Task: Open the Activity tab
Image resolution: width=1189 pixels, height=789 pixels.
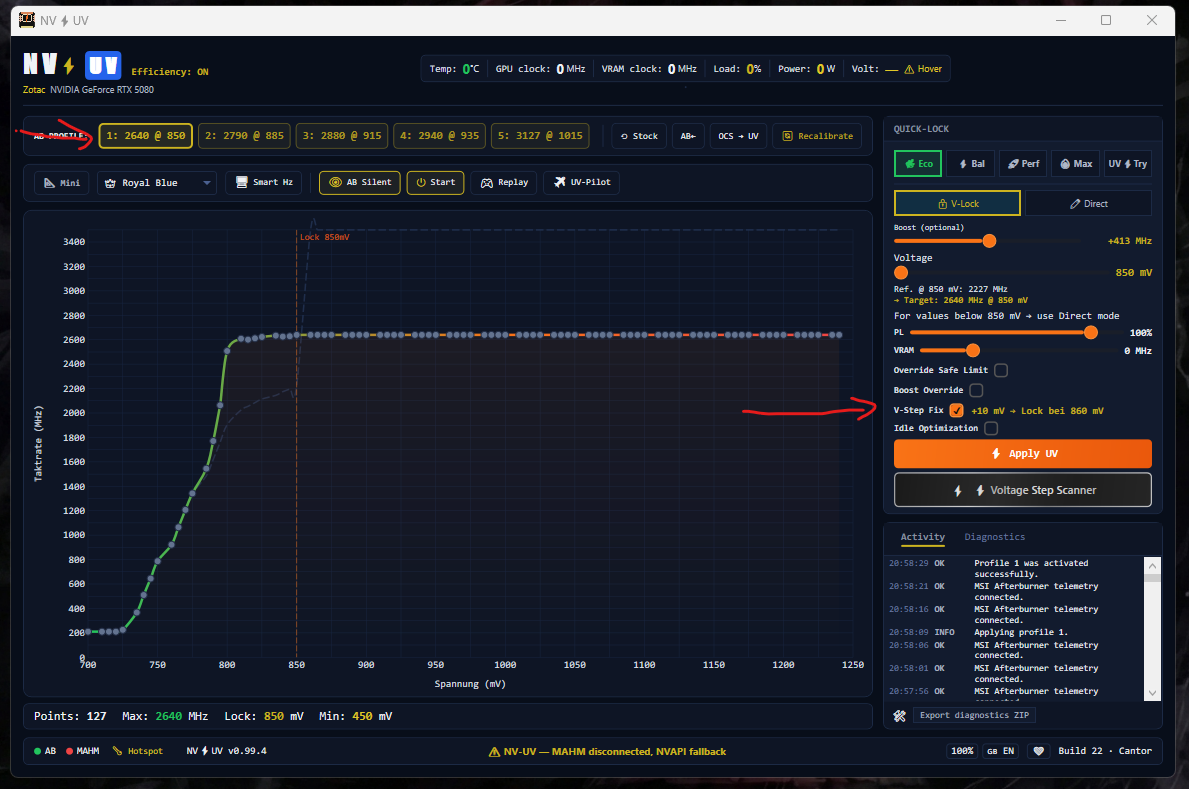Action: [x=922, y=536]
